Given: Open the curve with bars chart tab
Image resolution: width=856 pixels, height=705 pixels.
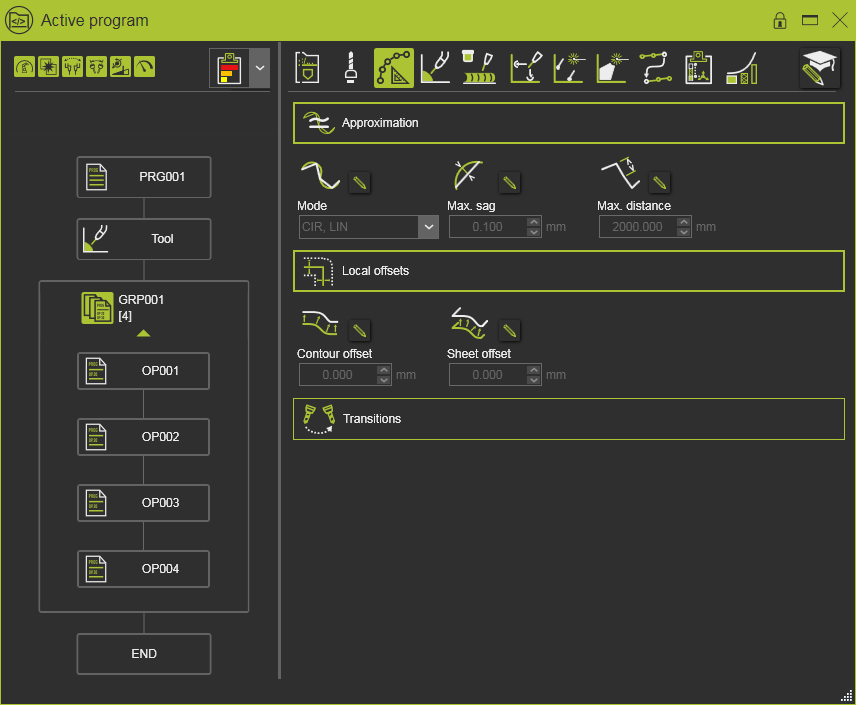Looking at the screenshot, I should coord(742,68).
